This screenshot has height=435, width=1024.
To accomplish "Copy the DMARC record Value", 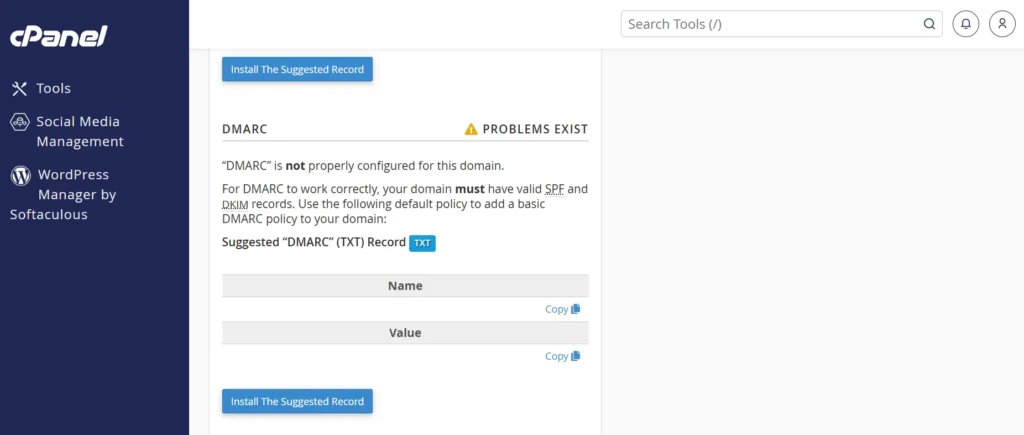I will pos(562,356).
